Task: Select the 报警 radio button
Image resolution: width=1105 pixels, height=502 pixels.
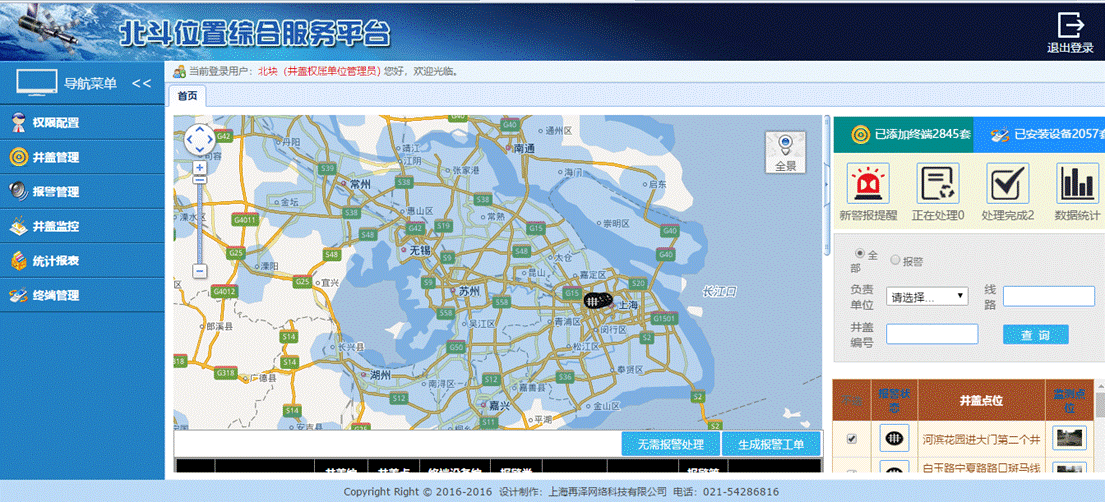Action: pyautogui.click(x=895, y=261)
